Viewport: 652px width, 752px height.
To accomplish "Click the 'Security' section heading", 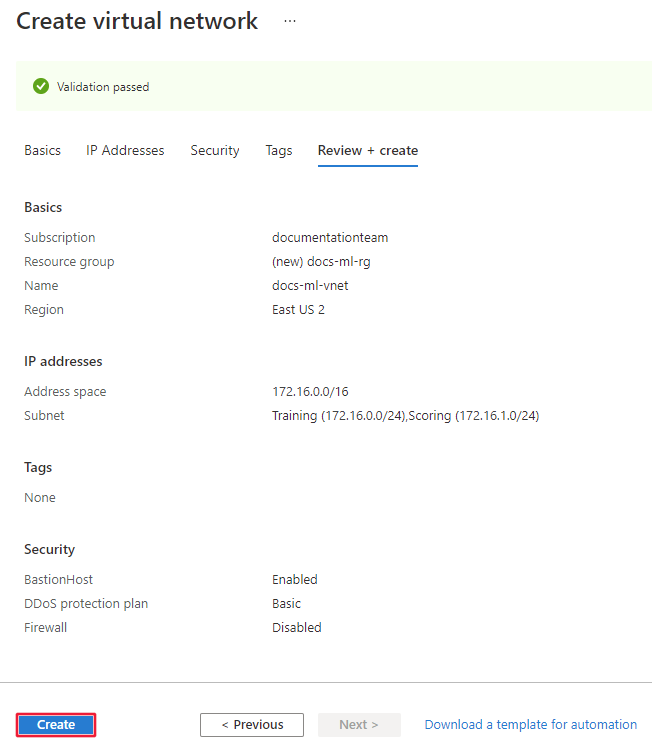I will click(49, 549).
